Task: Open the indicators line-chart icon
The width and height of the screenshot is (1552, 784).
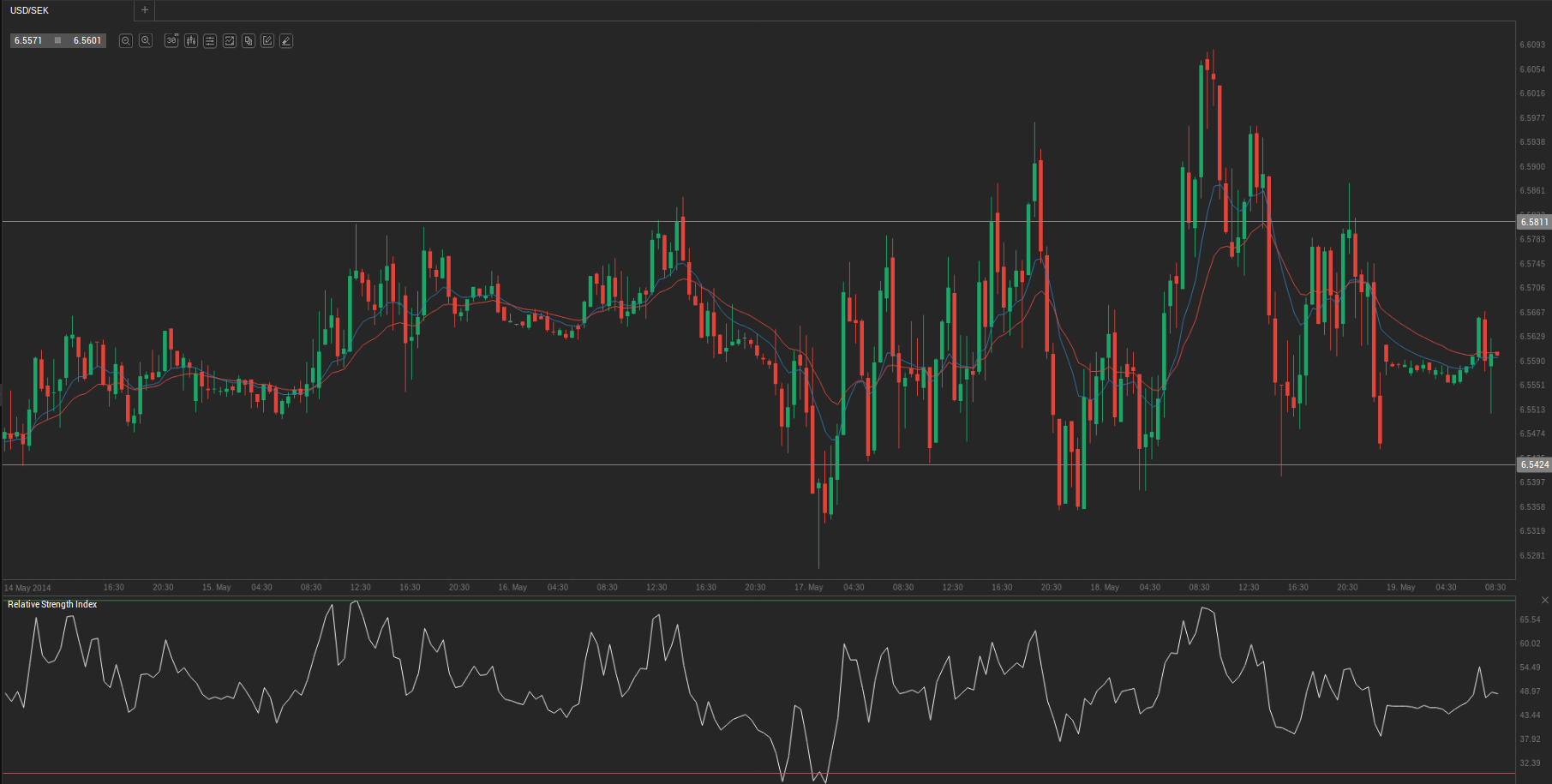Action: pos(230,41)
